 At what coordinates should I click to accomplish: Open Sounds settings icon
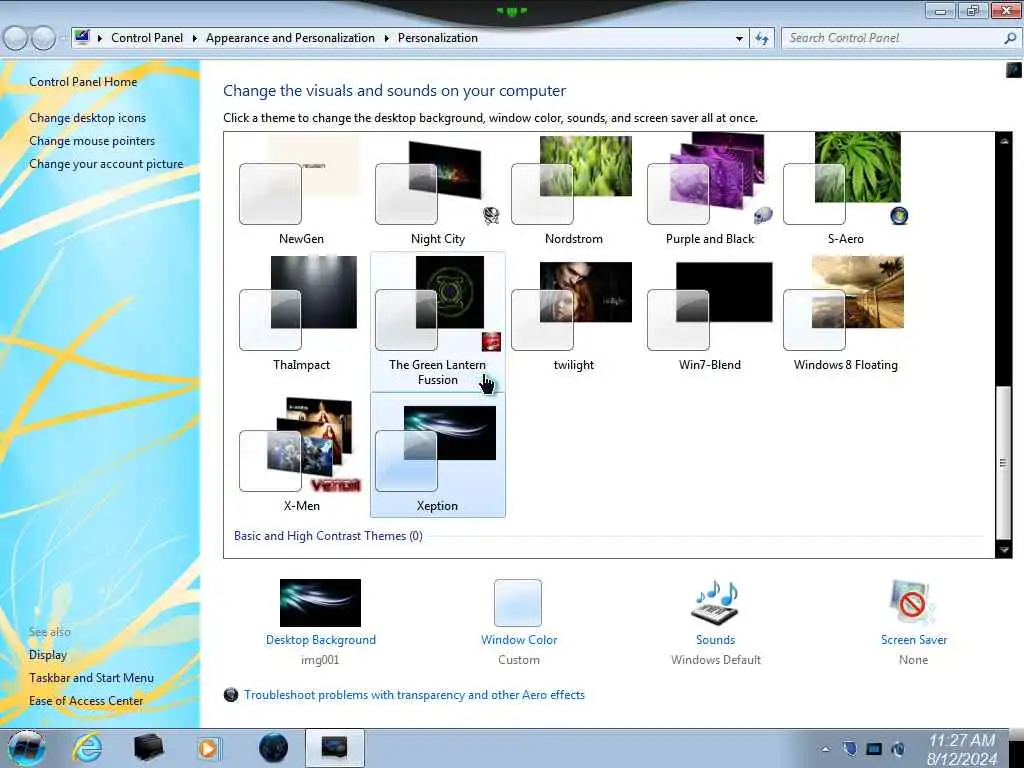[715, 602]
